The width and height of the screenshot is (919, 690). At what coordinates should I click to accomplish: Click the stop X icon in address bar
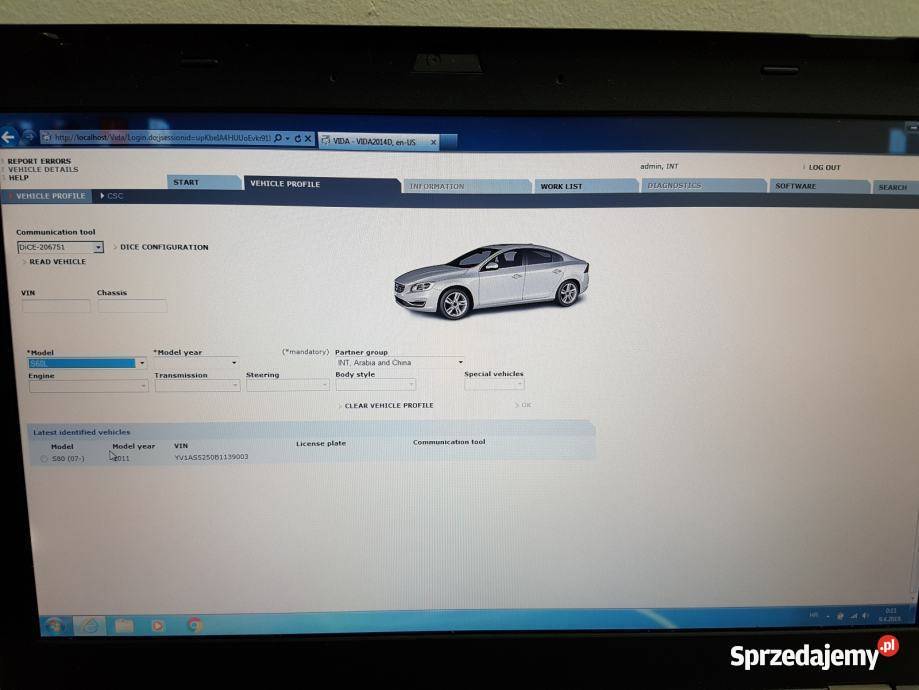pyautogui.click(x=308, y=139)
